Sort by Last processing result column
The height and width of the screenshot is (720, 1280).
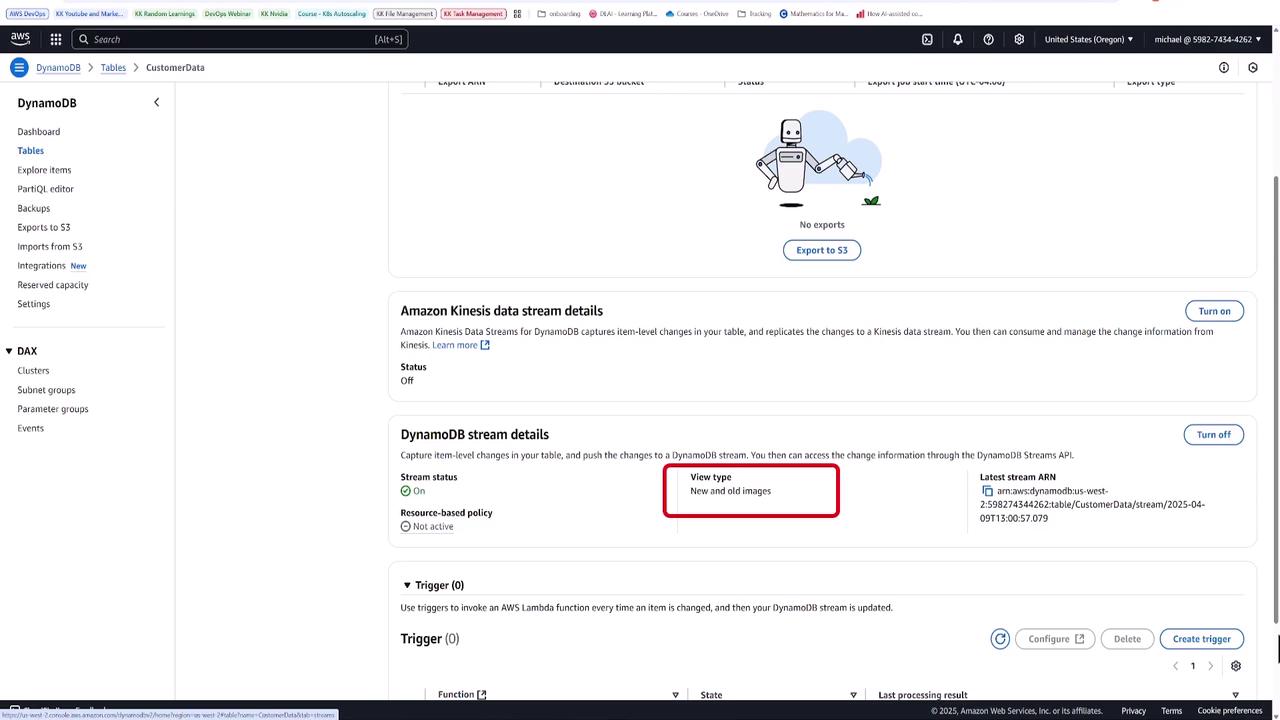tap(1235, 695)
